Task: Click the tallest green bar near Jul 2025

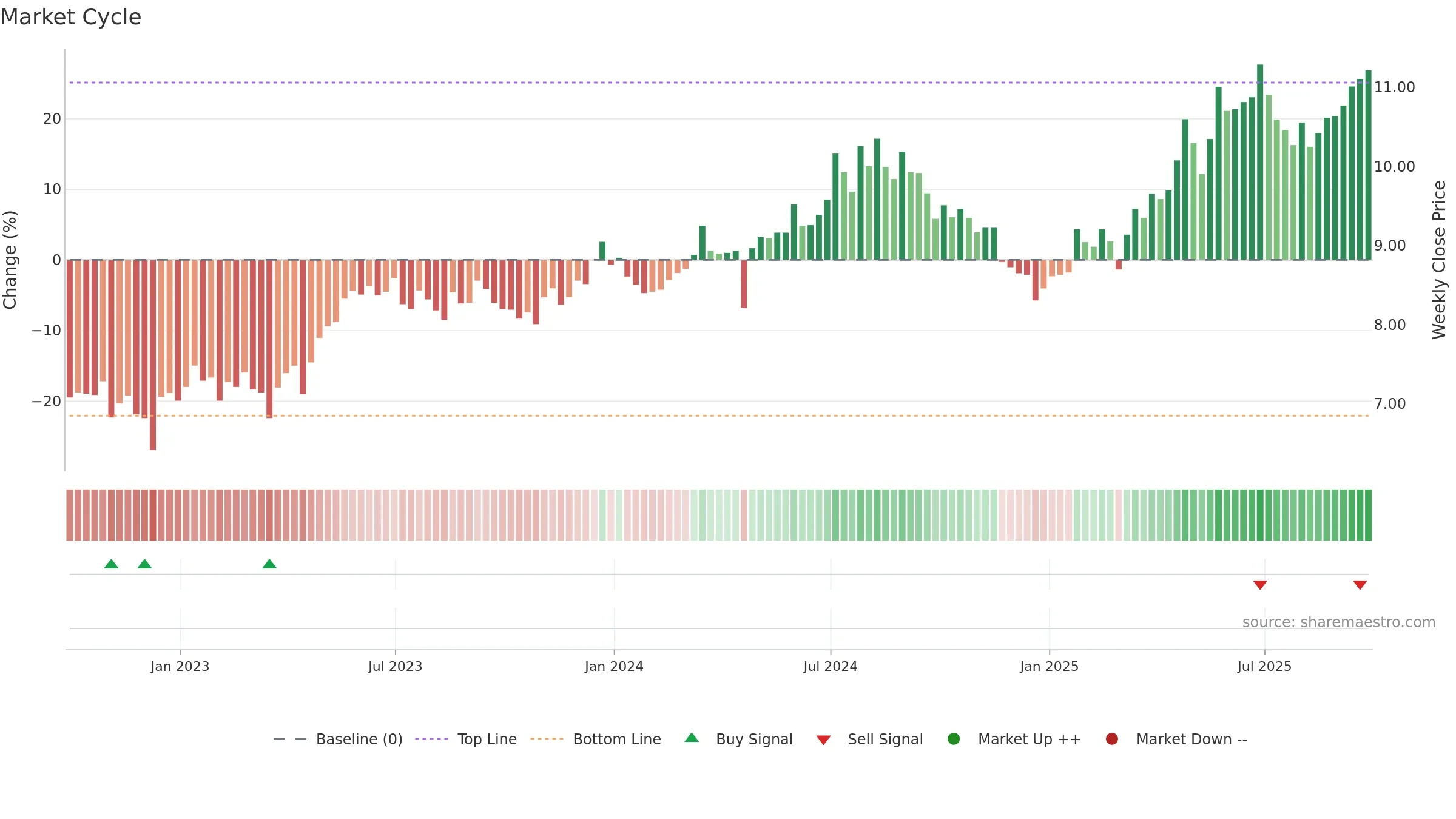Action: pos(1260,162)
